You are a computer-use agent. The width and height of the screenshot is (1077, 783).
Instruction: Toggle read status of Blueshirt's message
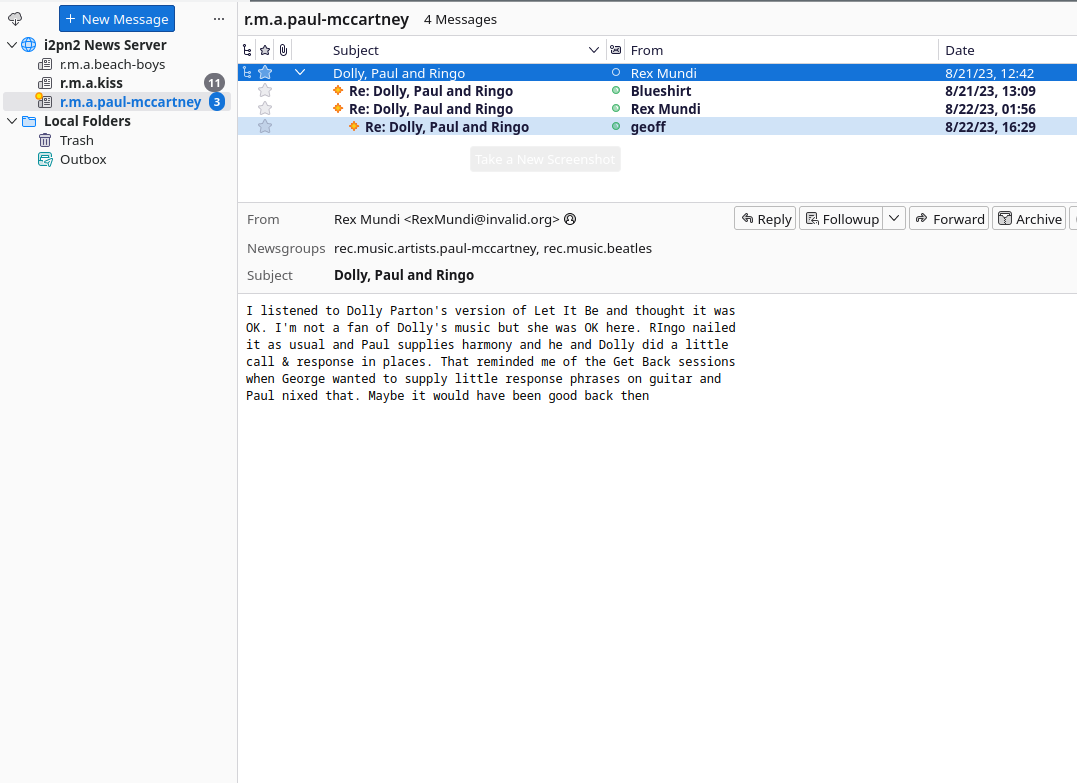(x=615, y=91)
